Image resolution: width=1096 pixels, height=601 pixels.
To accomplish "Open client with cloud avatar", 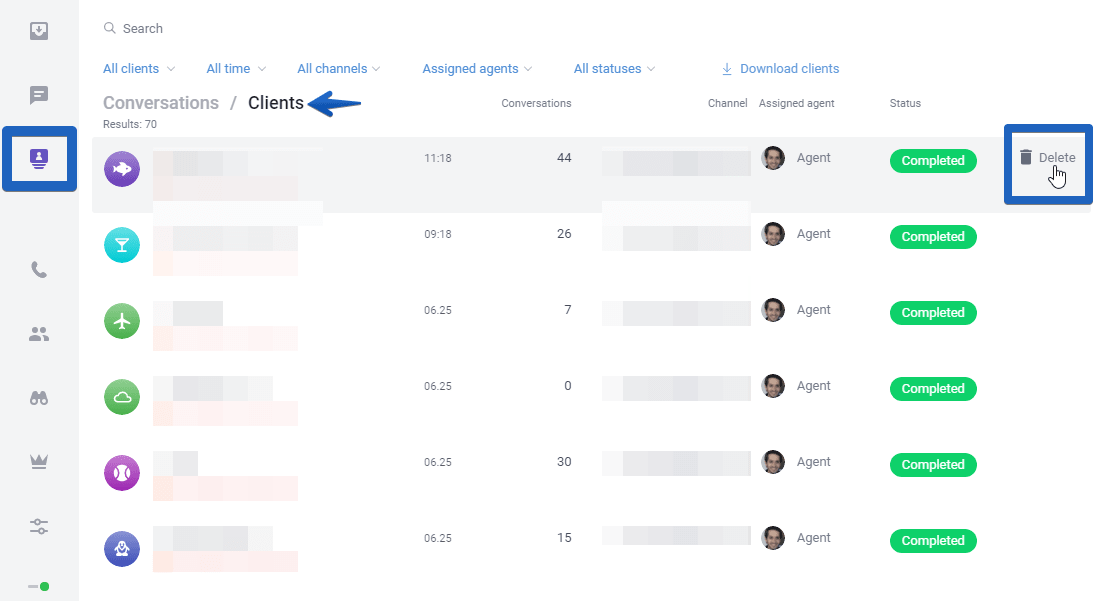I will coord(122,397).
